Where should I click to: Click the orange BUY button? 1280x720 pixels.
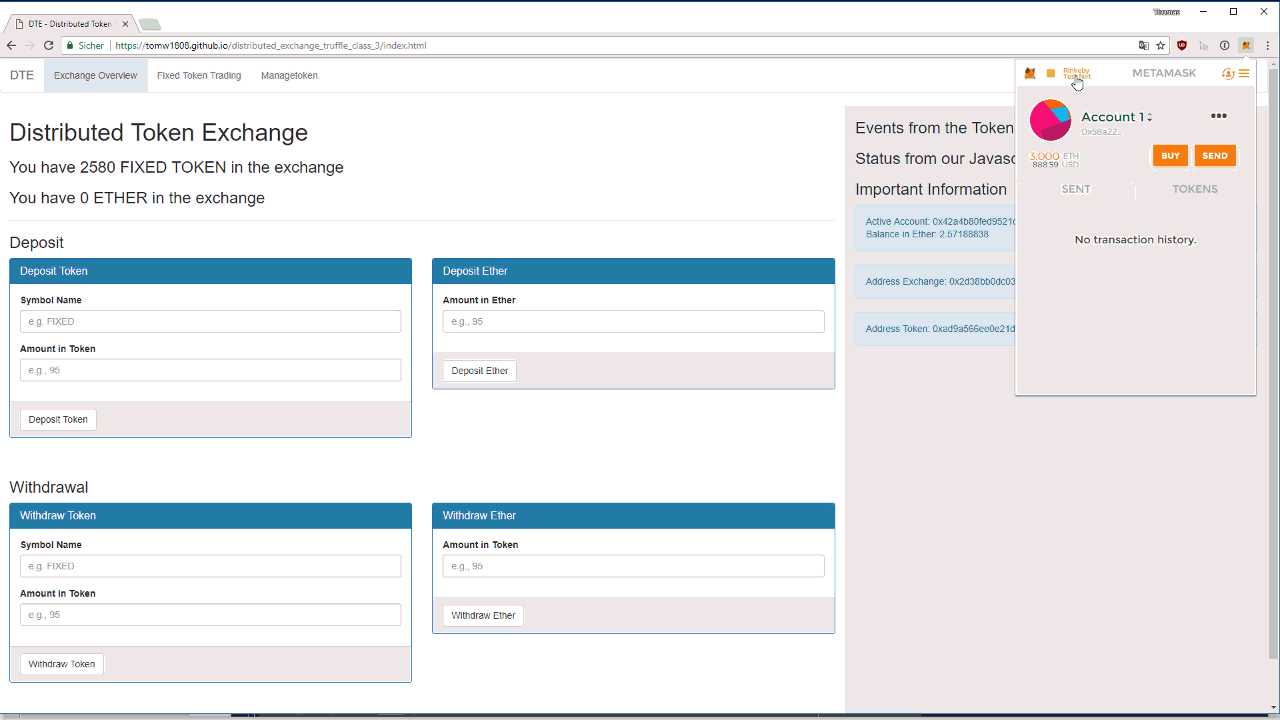pyautogui.click(x=1170, y=156)
